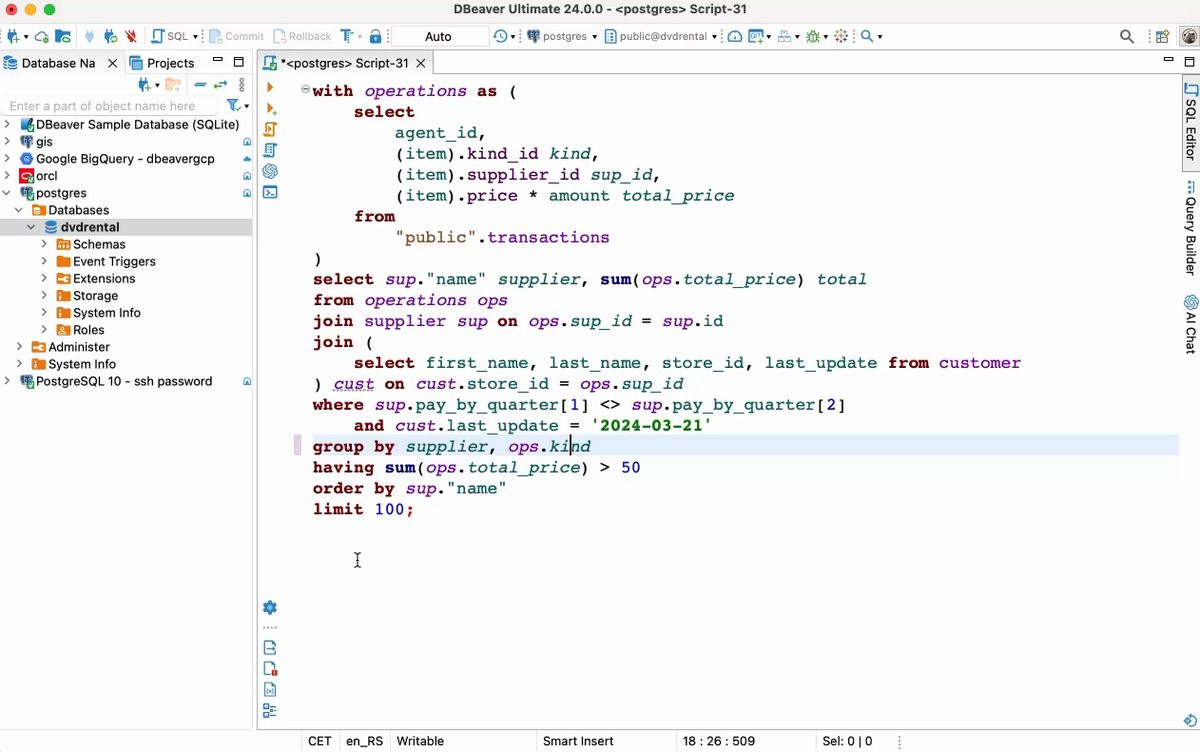Image resolution: width=1200 pixels, height=752 pixels.
Task: Open the Query Builder side tab
Action: pyautogui.click(x=1190, y=230)
